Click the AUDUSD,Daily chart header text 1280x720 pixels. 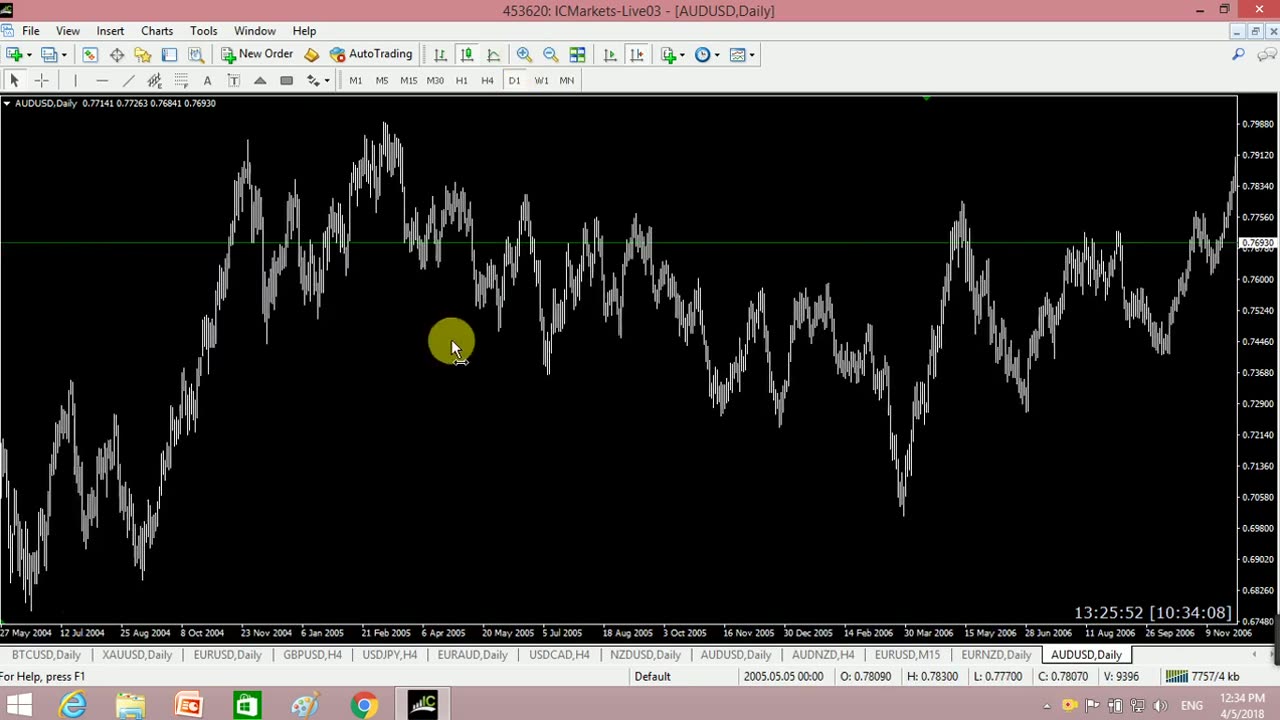tap(46, 103)
